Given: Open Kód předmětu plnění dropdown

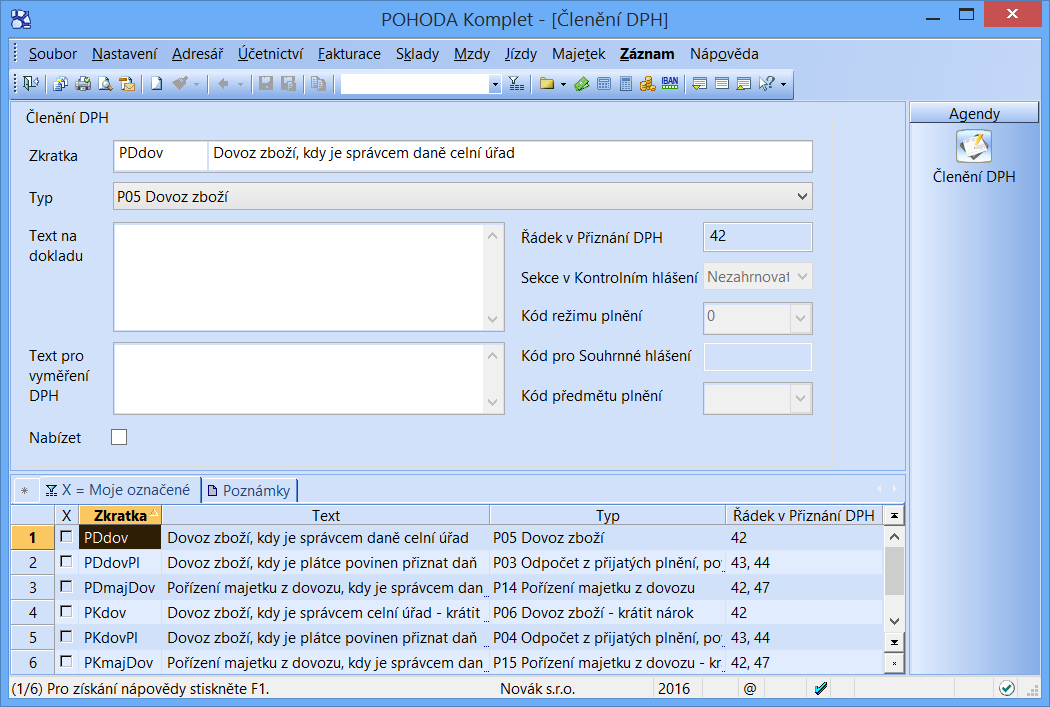Looking at the screenshot, I should (x=800, y=398).
